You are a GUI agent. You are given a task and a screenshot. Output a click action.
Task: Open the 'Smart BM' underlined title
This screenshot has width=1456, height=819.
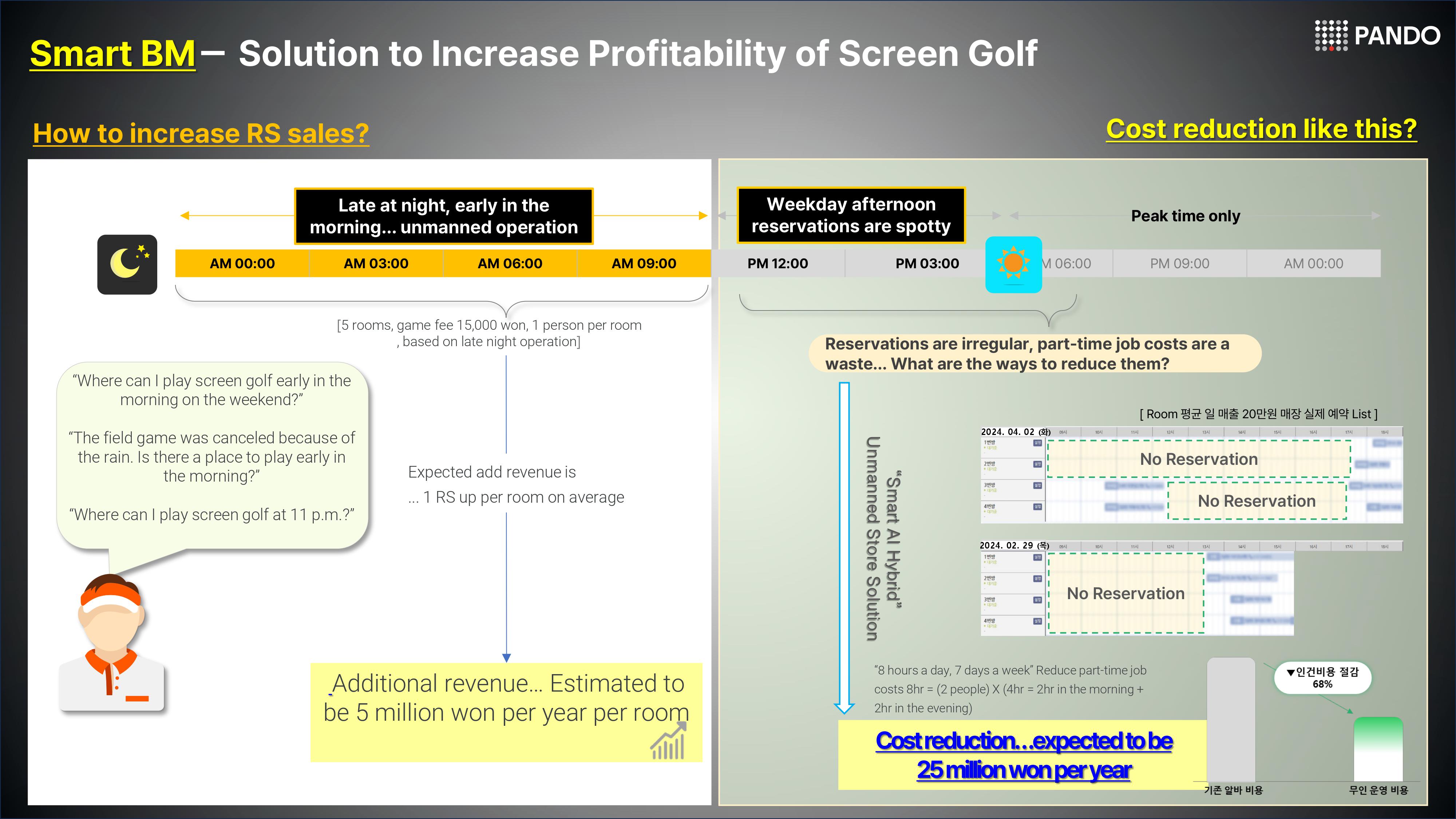[x=112, y=54]
